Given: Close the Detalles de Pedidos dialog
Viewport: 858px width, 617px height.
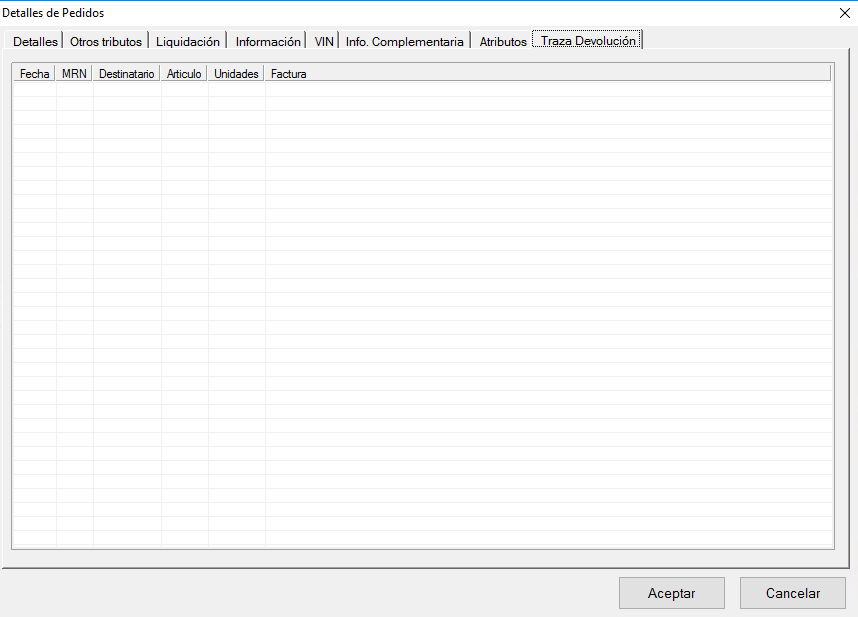Looking at the screenshot, I should [x=844, y=13].
